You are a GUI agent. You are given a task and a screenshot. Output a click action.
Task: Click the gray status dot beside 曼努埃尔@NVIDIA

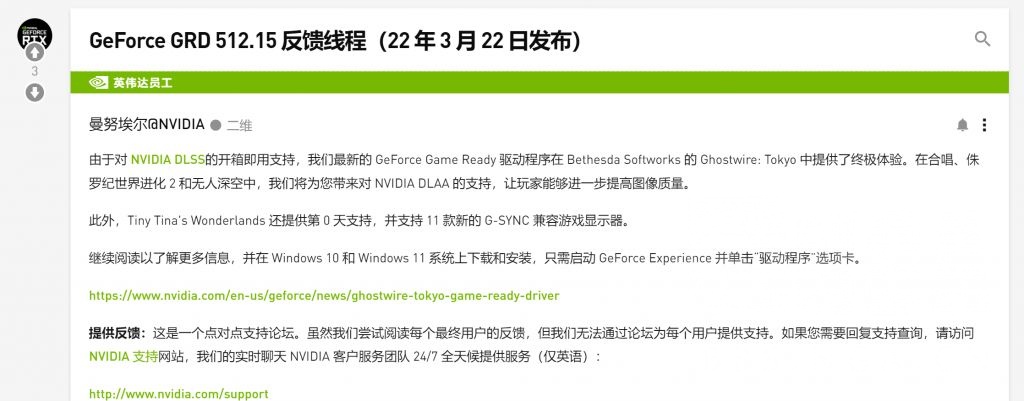coord(215,125)
